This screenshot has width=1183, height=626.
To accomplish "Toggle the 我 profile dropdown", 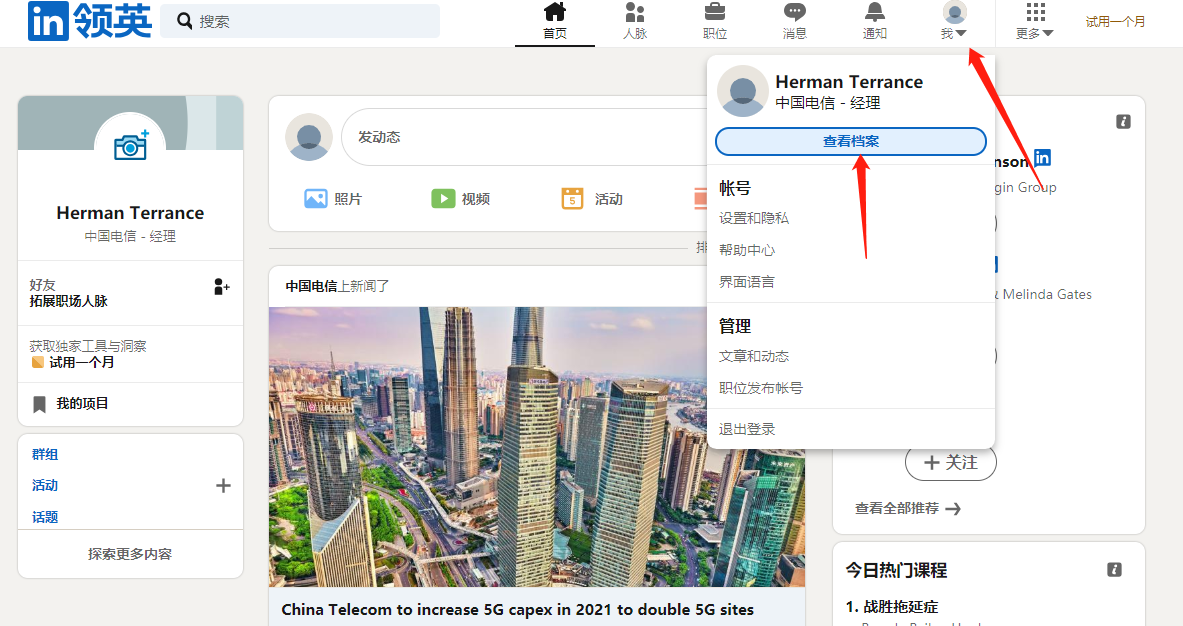I will point(954,22).
